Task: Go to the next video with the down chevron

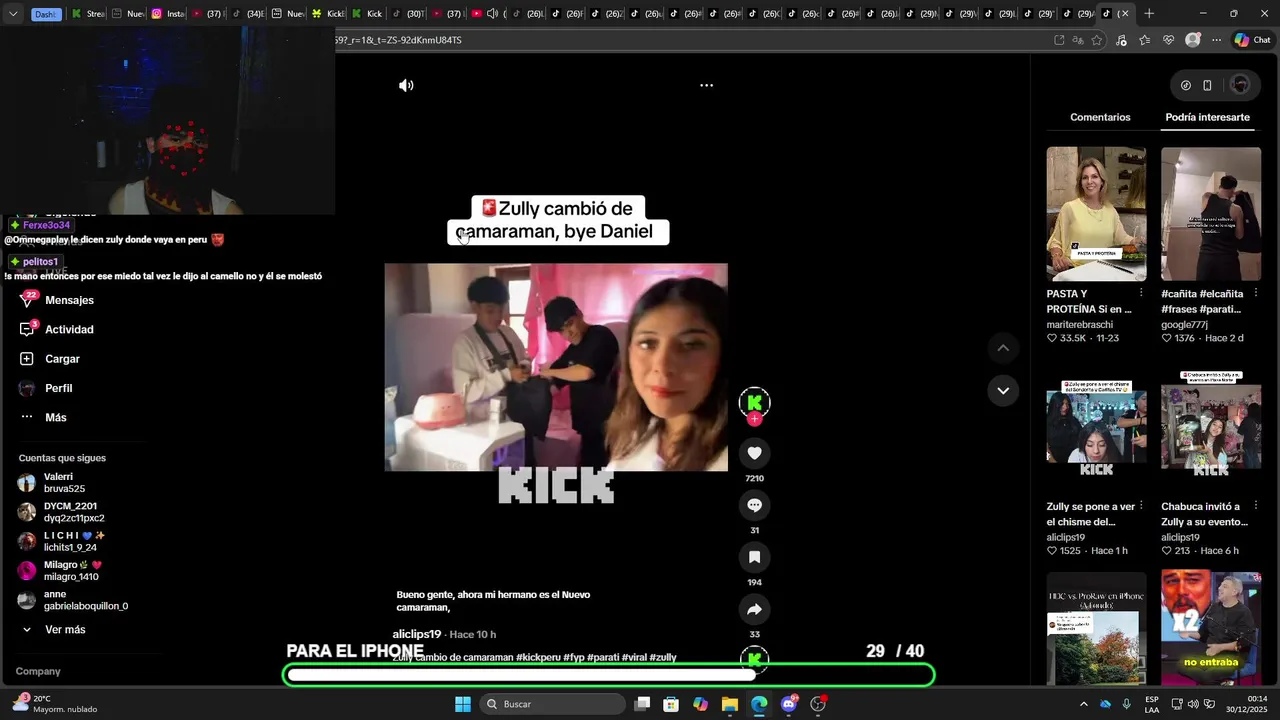Action: point(1003,390)
